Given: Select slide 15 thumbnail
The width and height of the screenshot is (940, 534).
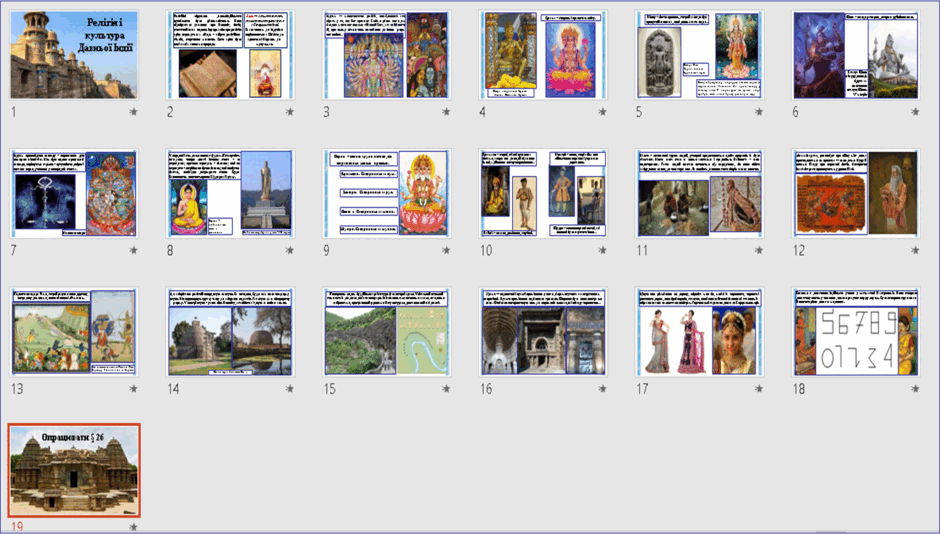Looking at the screenshot, I should click(x=387, y=332).
